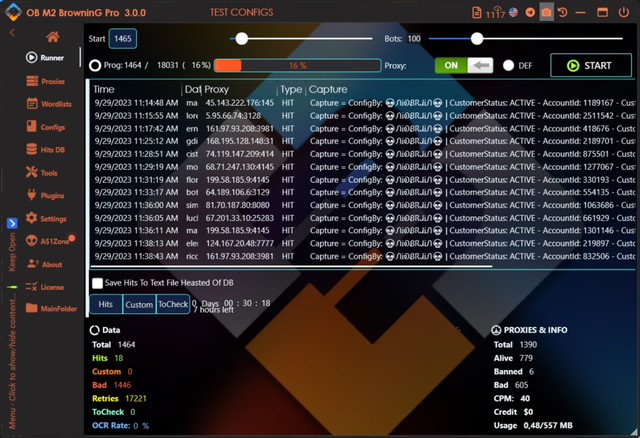Open Tools wrench icon in sidebar

point(31,172)
